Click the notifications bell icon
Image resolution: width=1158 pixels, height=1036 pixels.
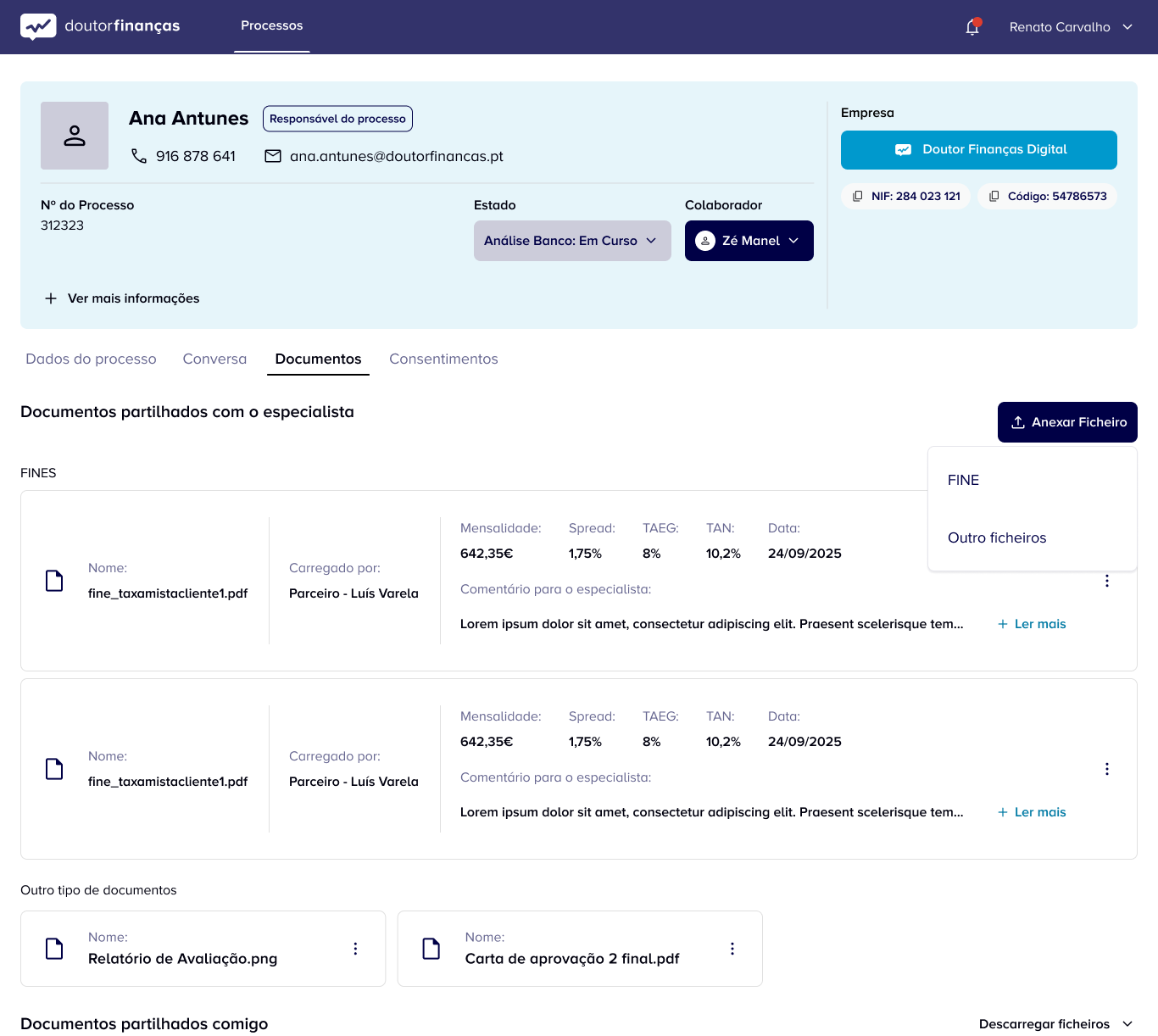972,27
